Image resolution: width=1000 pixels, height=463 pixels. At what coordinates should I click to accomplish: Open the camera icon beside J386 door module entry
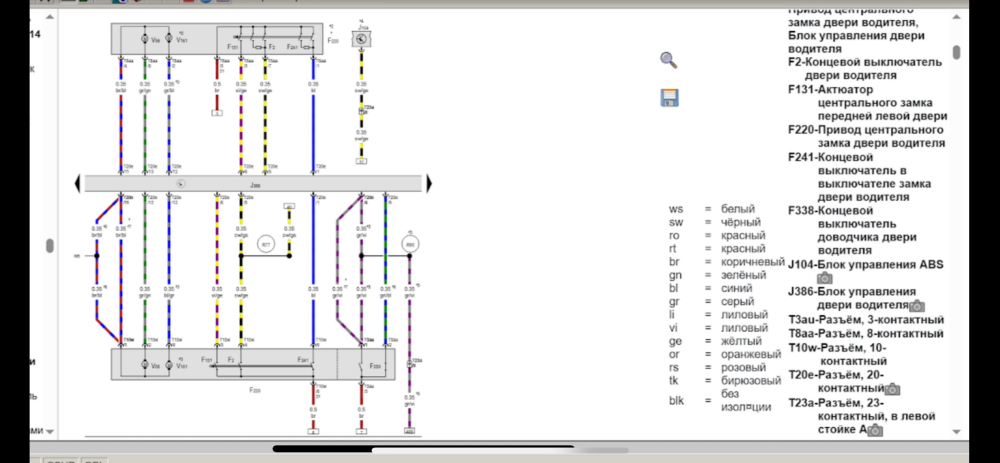click(917, 306)
